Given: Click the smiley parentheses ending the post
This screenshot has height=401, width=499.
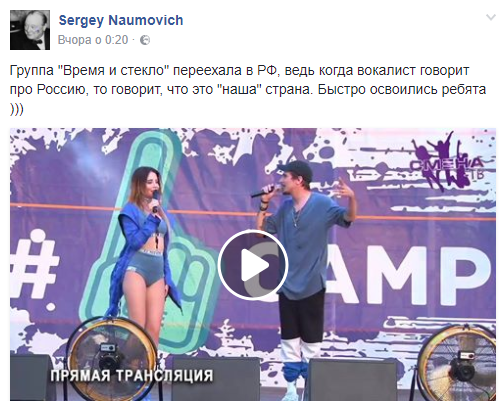Looking at the screenshot, I should tap(17, 110).
